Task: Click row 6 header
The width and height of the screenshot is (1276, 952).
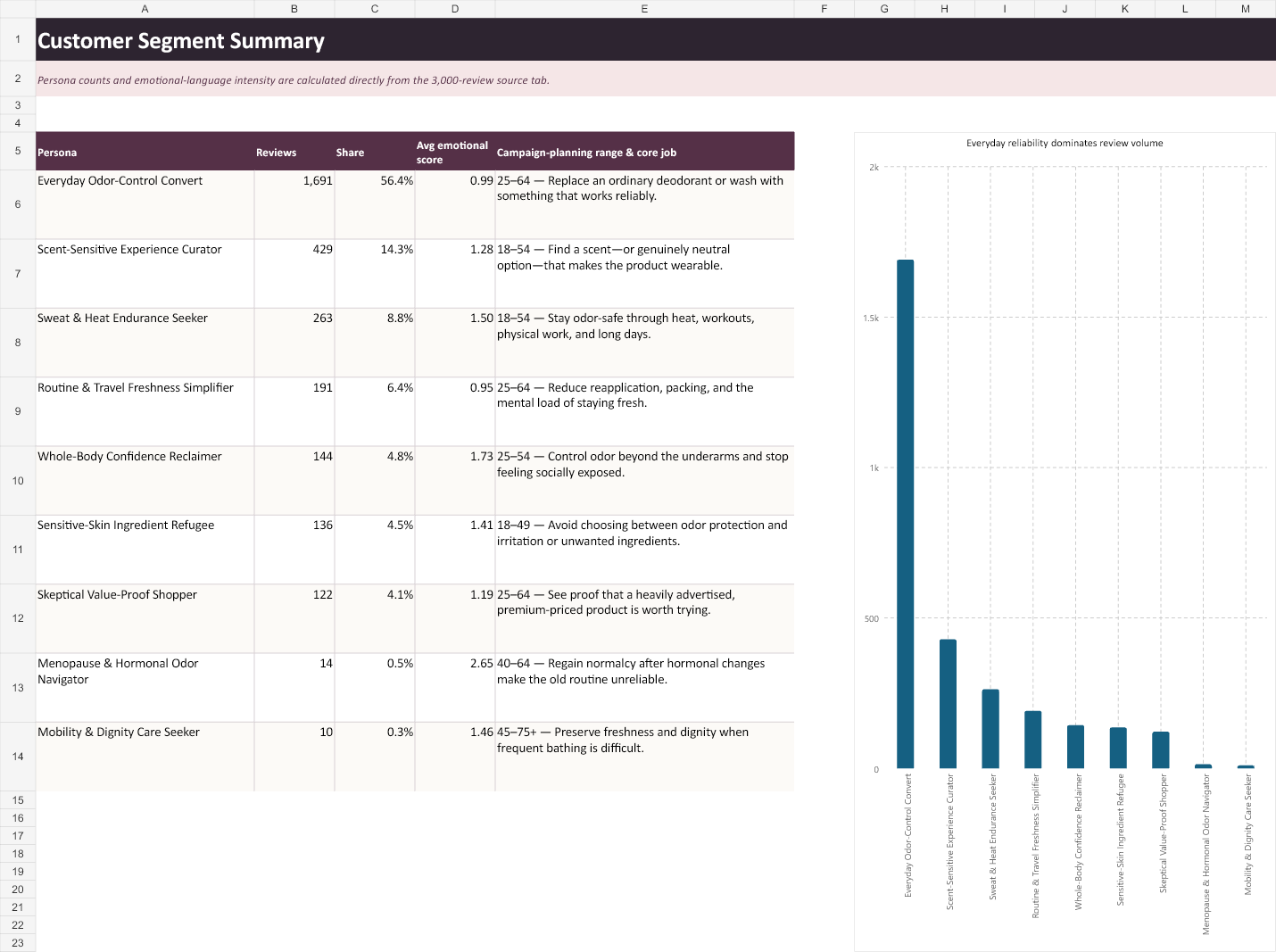Action: (18, 204)
